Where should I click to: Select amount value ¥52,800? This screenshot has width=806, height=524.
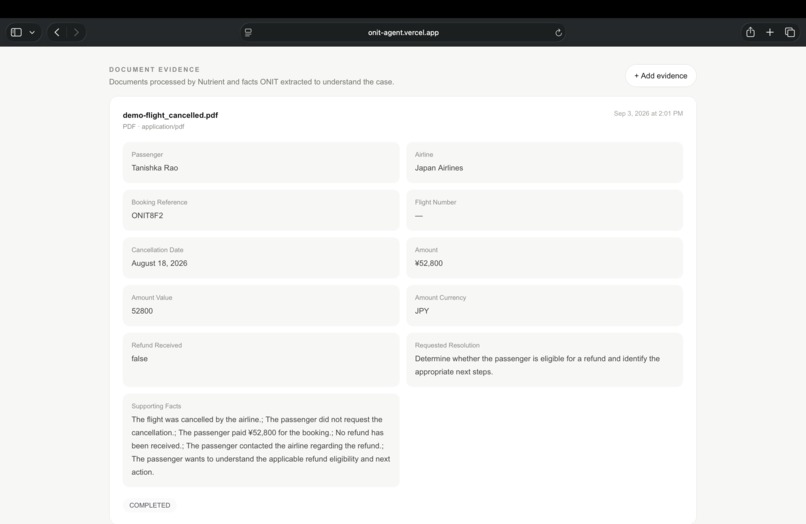(429, 263)
